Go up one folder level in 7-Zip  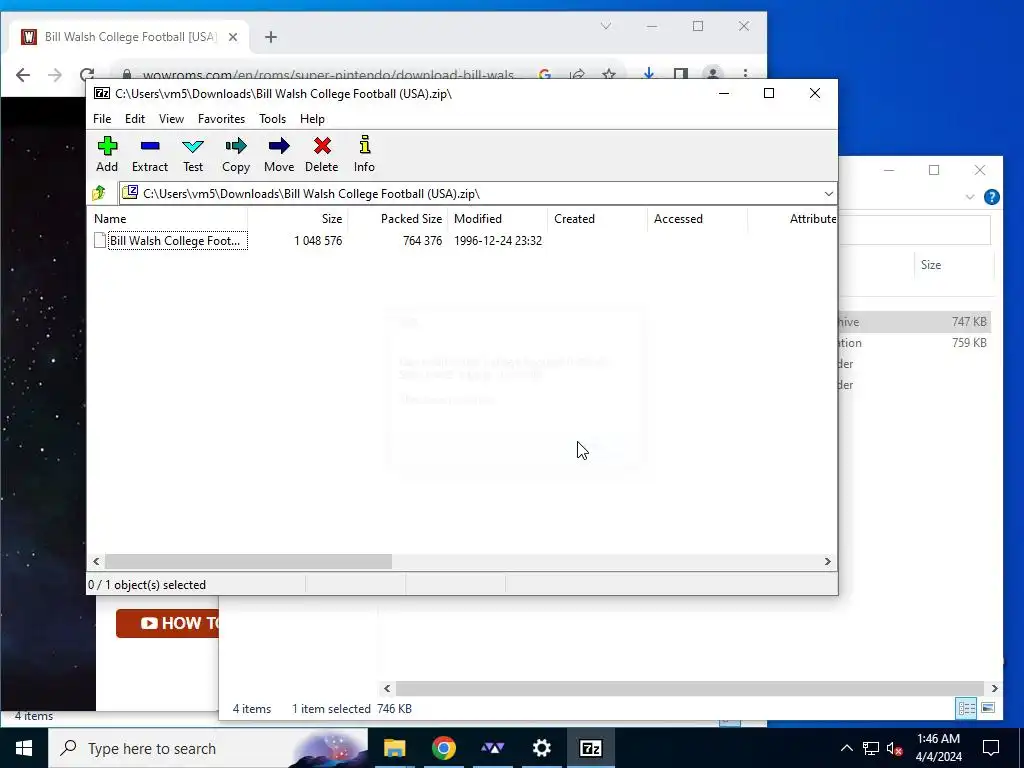click(99, 193)
